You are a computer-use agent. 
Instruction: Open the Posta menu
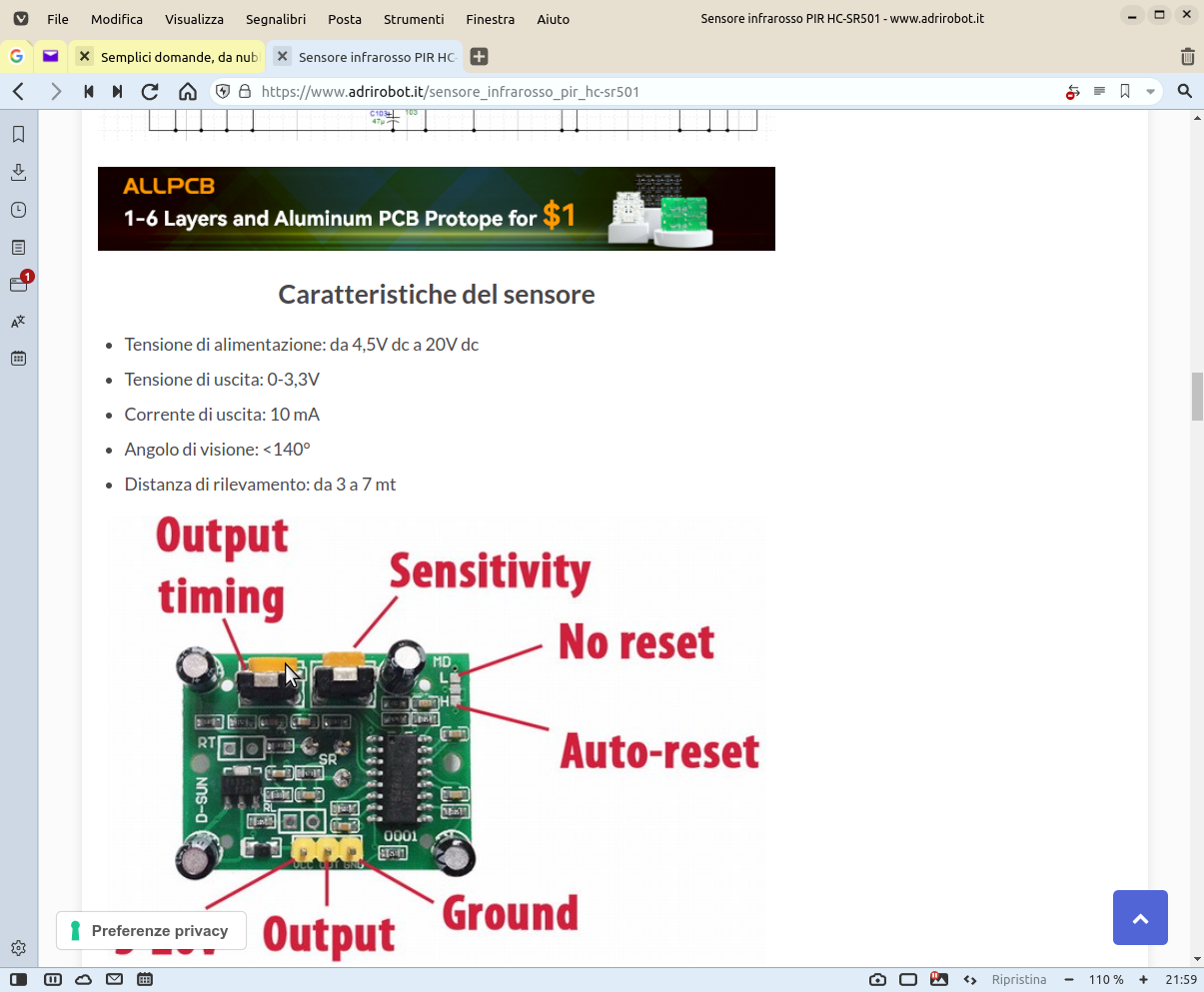[345, 19]
